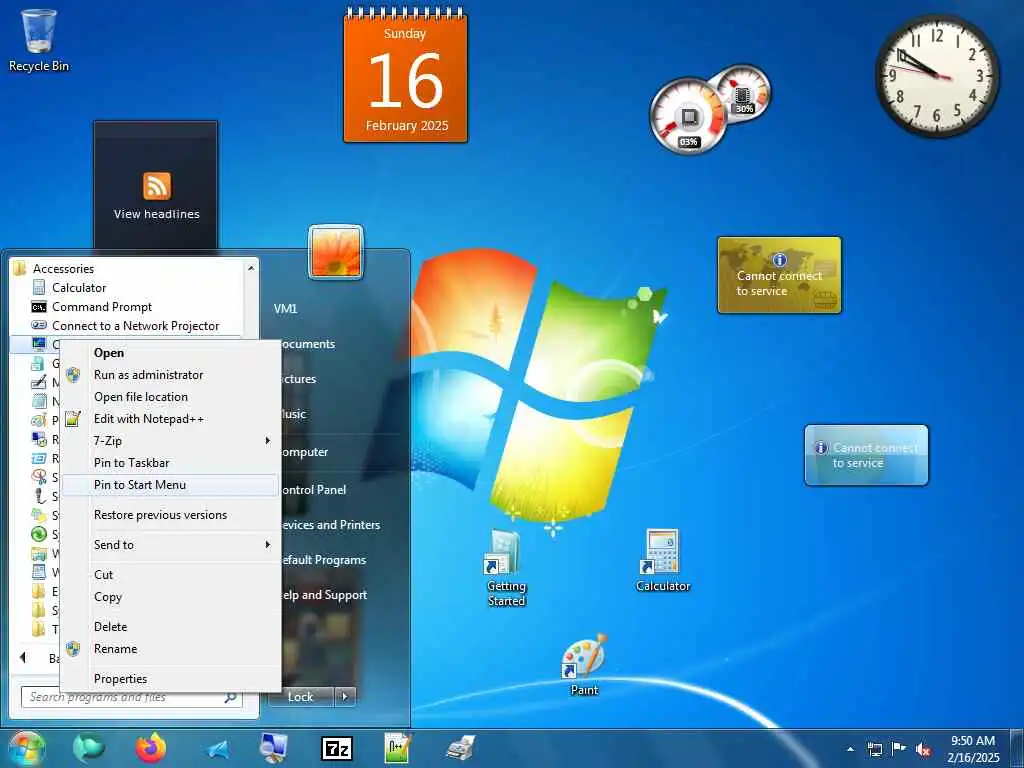
Task: Click the user account flower picture
Action: click(x=336, y=252)
